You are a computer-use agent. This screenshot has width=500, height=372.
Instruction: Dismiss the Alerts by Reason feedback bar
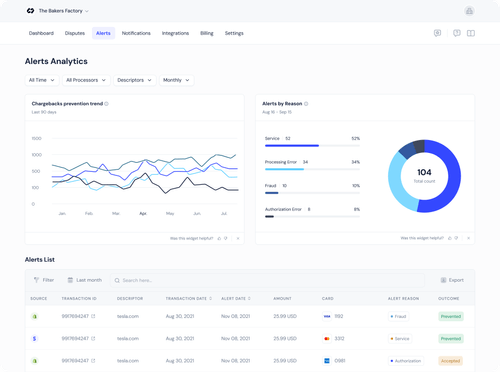coord(468,238)
